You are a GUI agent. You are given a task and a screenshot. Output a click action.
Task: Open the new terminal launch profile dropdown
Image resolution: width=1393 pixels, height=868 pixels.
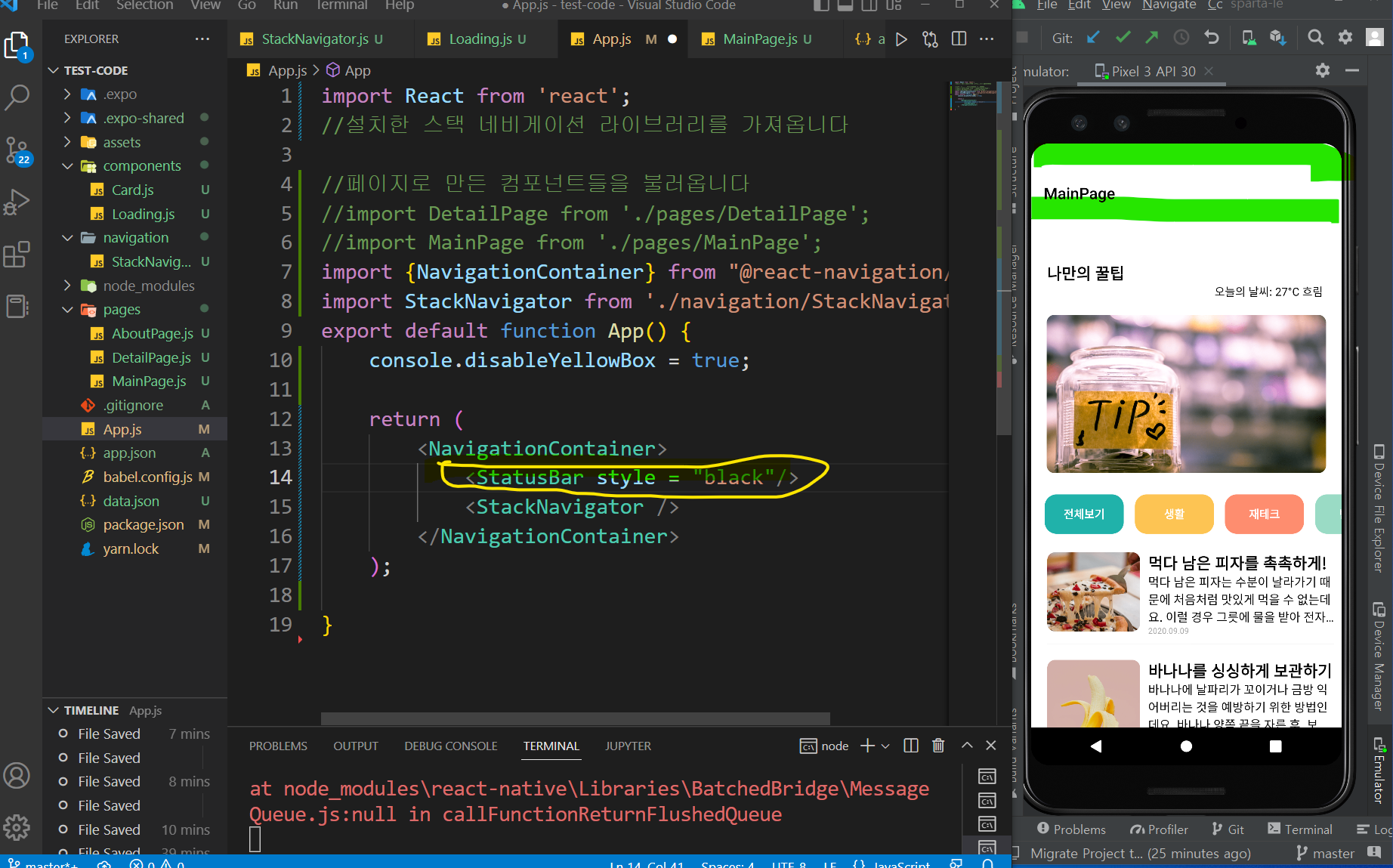pyautogui.click(x=885, y=746)
